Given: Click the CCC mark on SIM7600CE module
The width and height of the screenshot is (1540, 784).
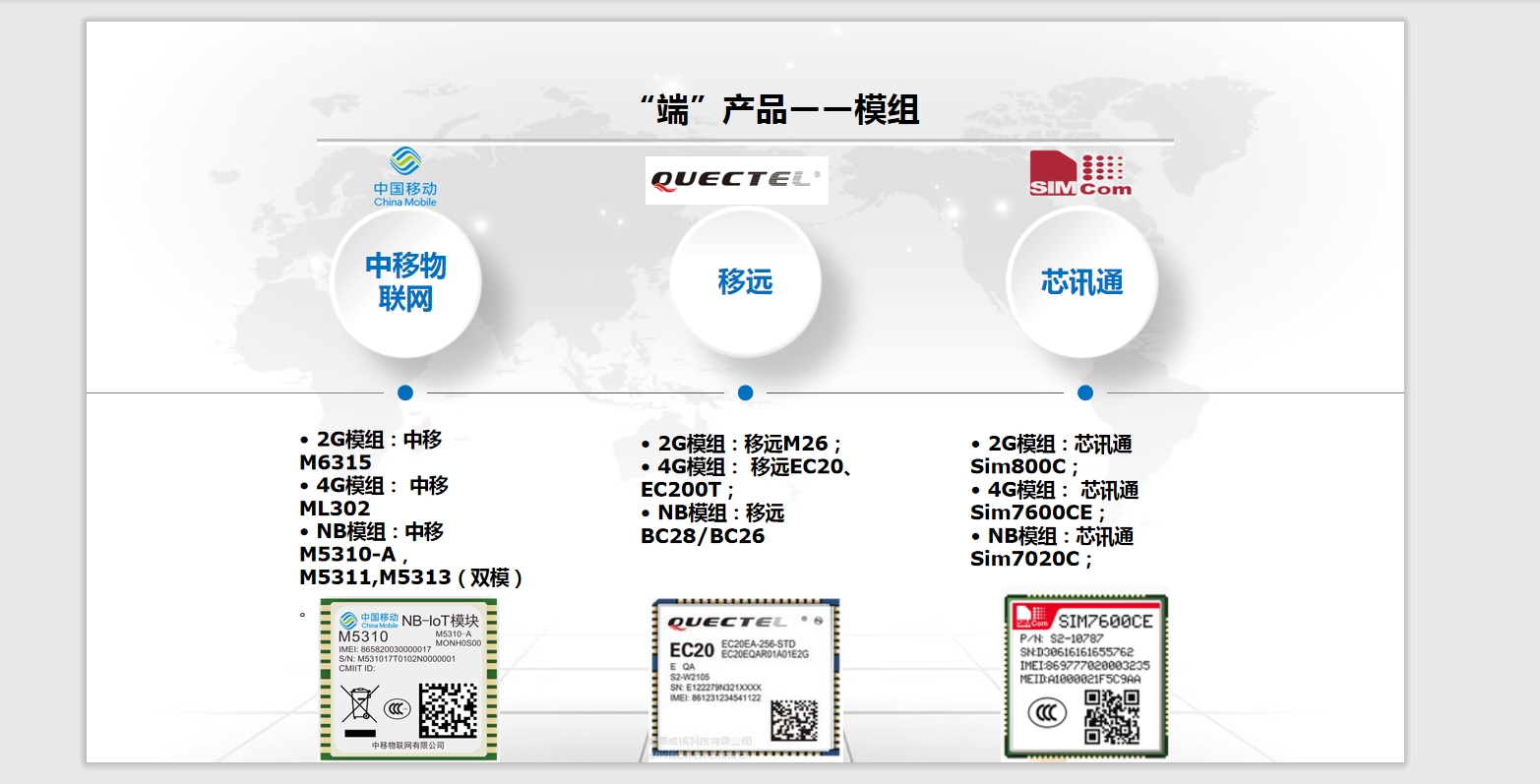Looking at the screenshot, I should point(1047,711).
